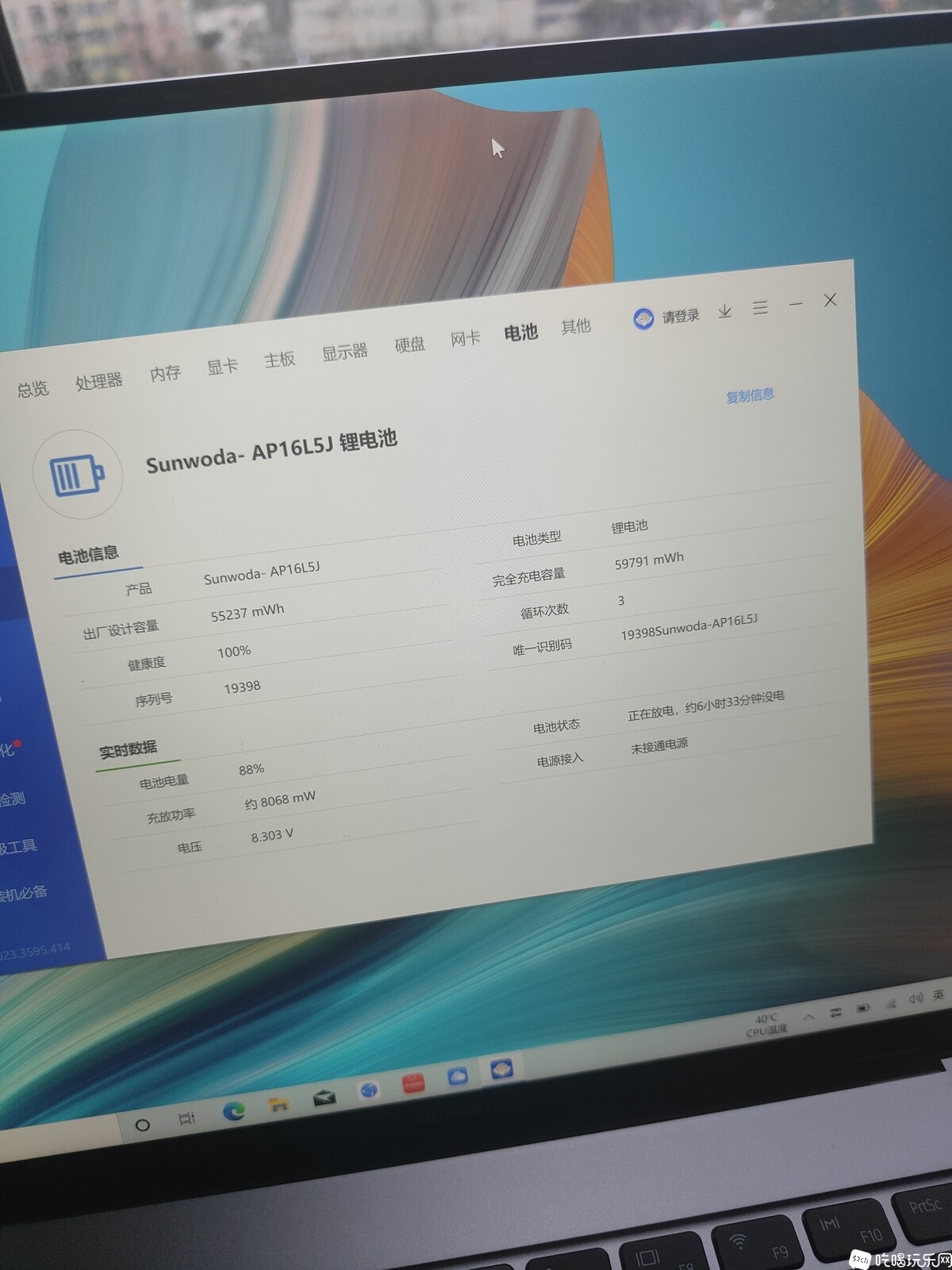Click the 约 8068 mW power value

280,800
